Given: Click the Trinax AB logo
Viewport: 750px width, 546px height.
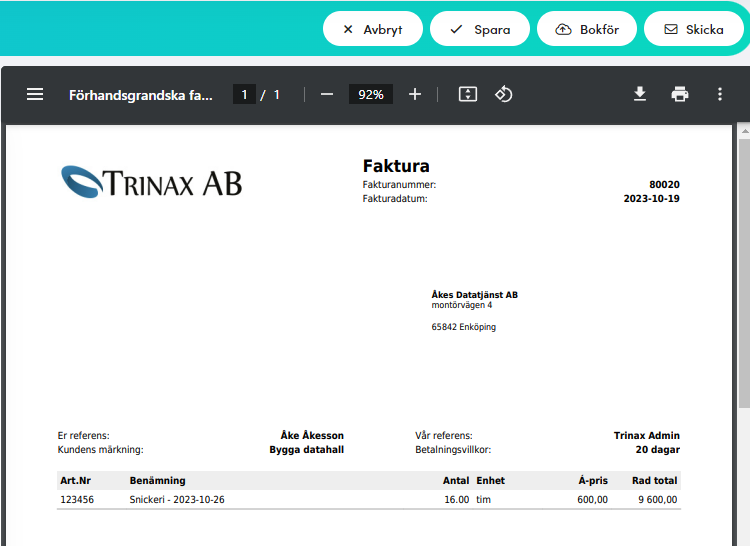Looking at the screenshot, I should [x=152, y=182].
